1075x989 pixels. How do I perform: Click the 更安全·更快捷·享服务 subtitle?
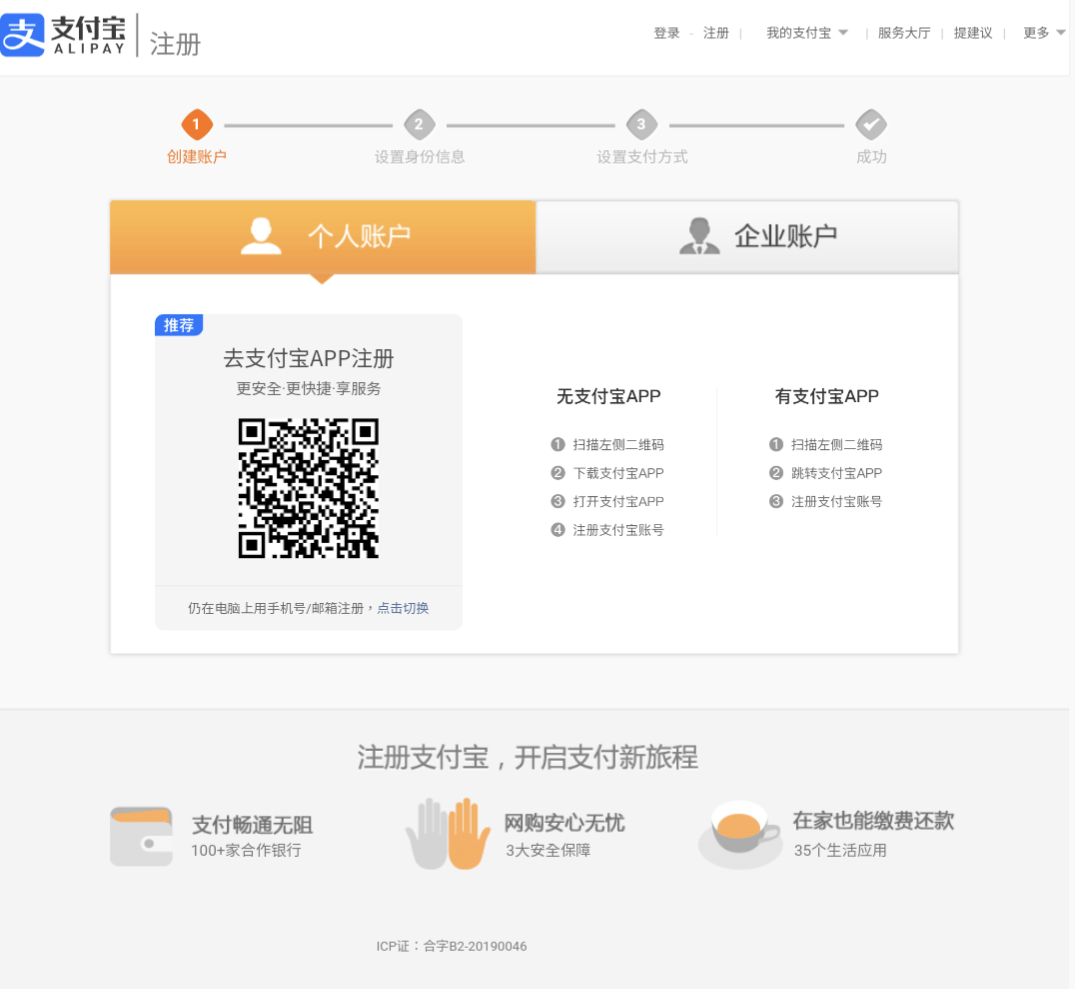(x=309, y=389)
